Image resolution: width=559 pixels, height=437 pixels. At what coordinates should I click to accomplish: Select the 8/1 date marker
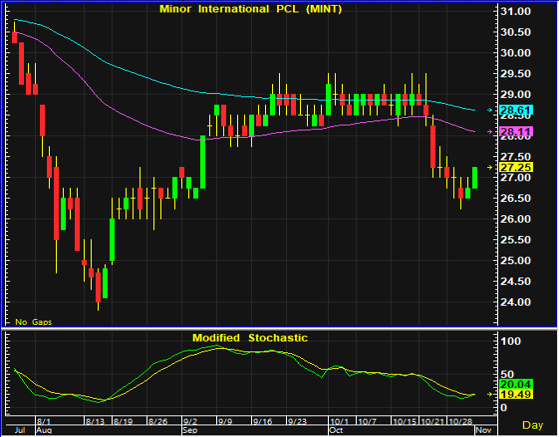[43, 421]
